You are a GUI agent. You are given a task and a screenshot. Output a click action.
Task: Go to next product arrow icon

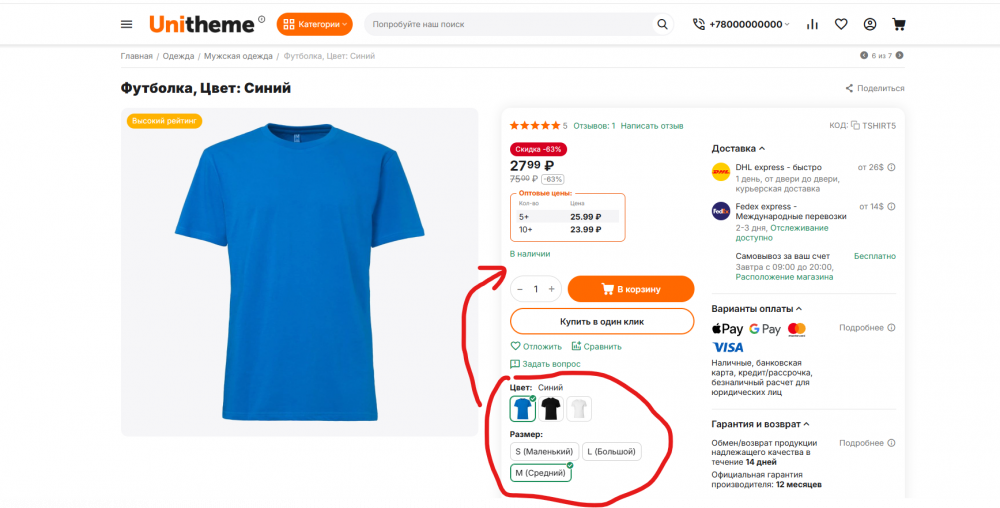[900, 55]
